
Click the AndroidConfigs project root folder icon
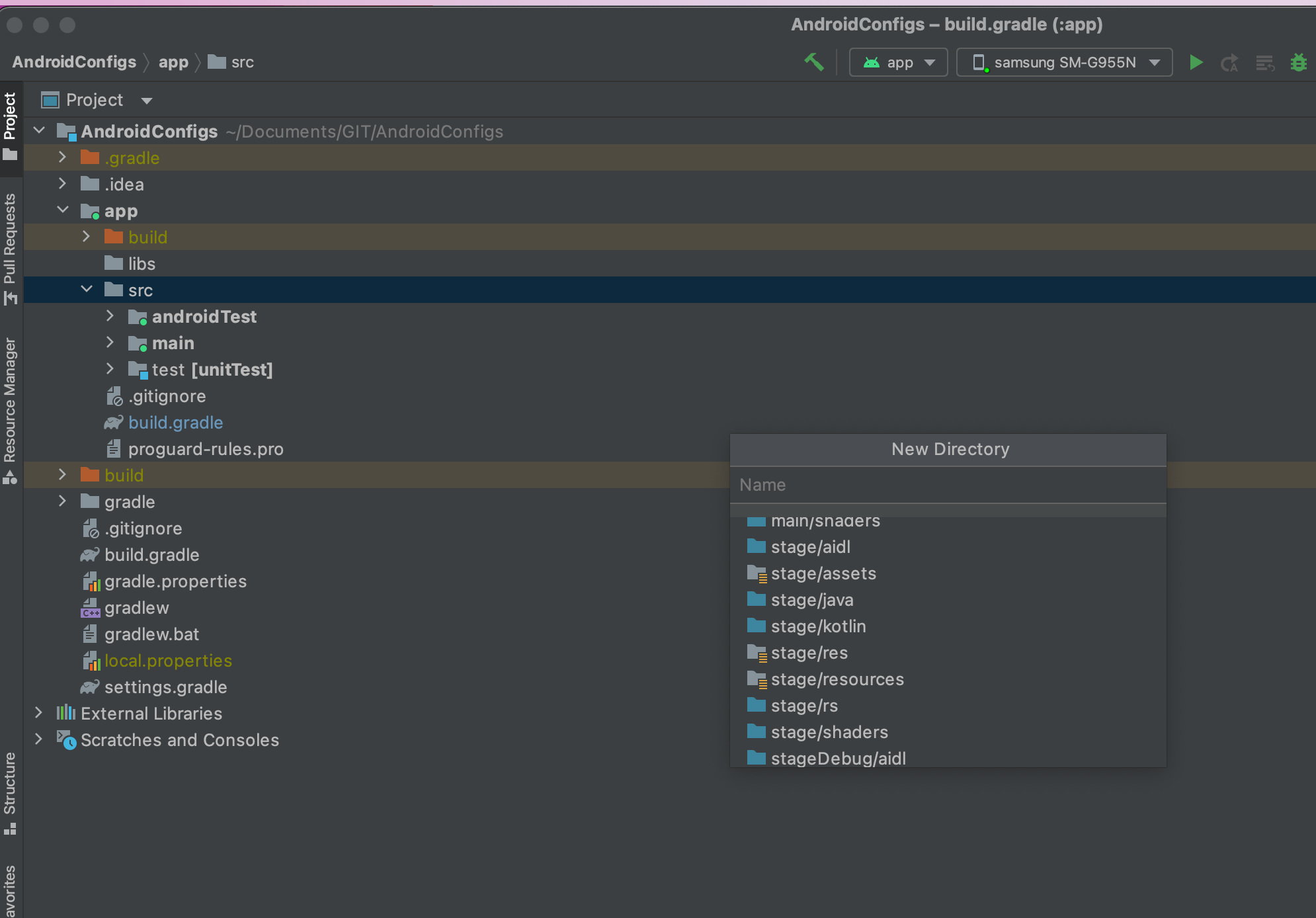coord(67,131)
